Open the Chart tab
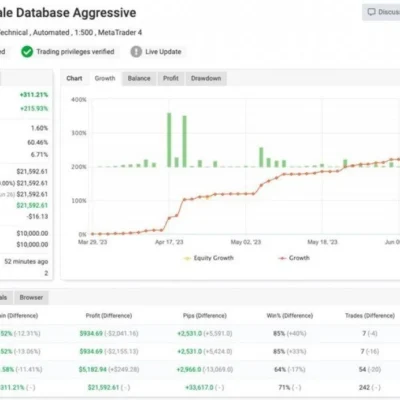Screen dimensions: 400x400 pyautogui.click(x=74, y=78)
